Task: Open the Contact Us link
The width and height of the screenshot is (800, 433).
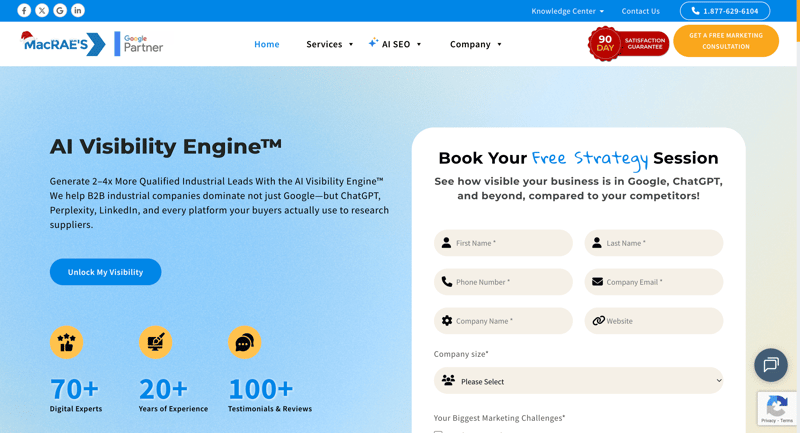Action: point(640,11)
